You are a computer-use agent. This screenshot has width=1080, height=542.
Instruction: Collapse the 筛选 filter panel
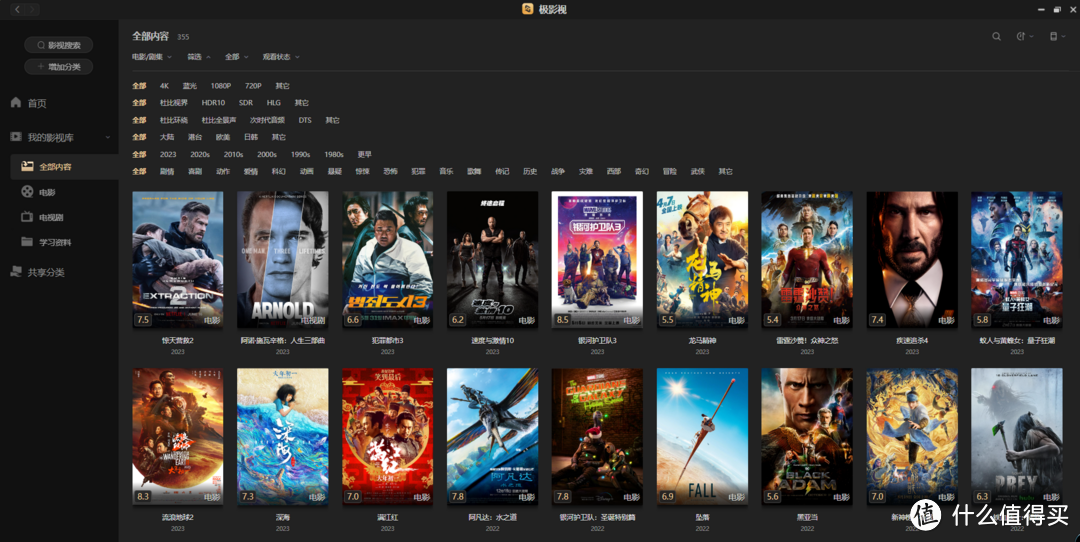point(198,57)
